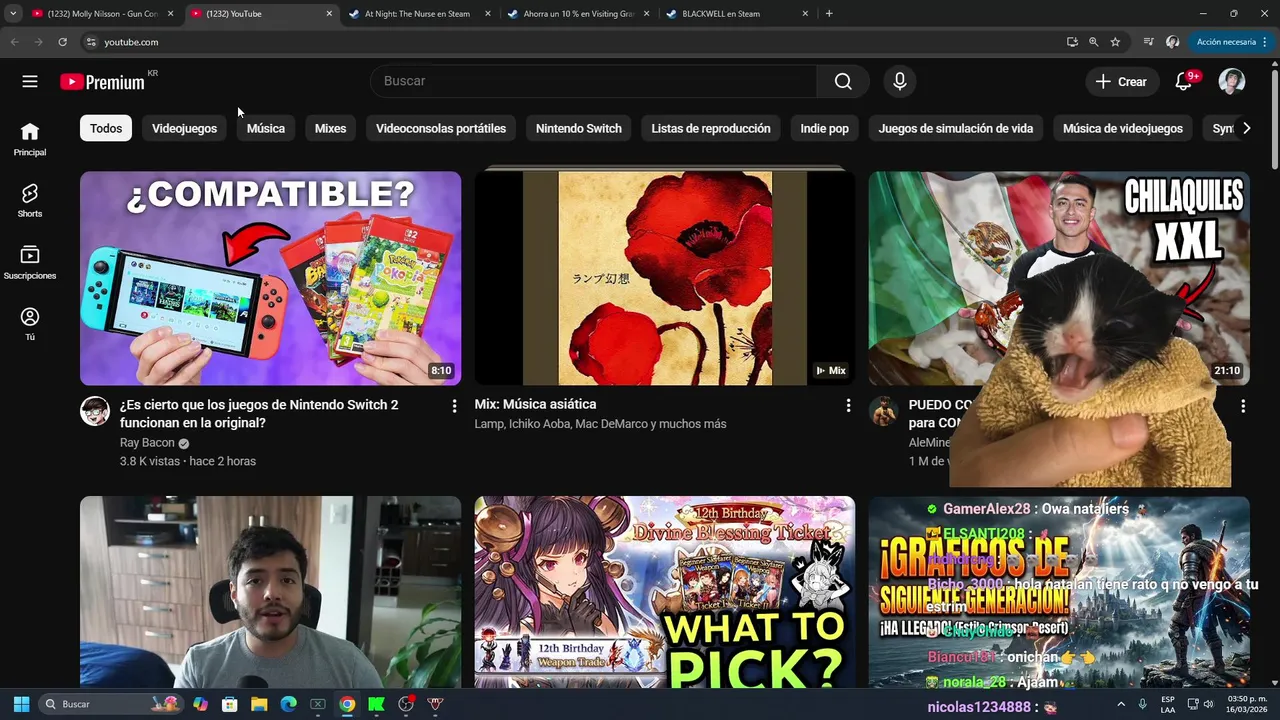Open Copilot from the taskbar

click(200, 704)
